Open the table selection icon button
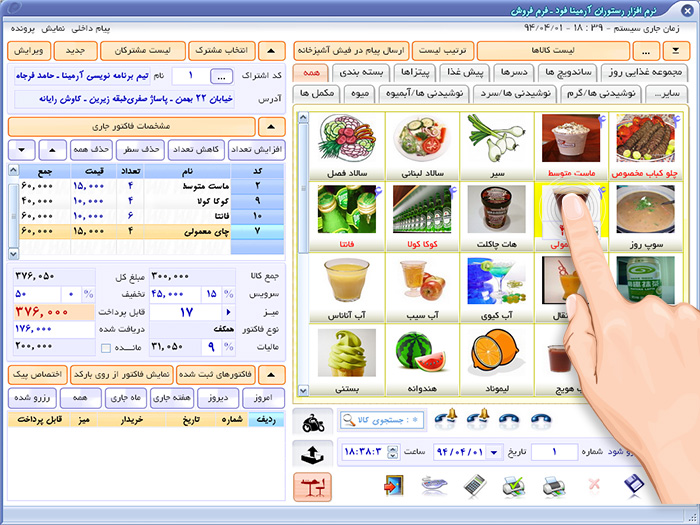Viewport: 700px width, 525px height. 312,487
